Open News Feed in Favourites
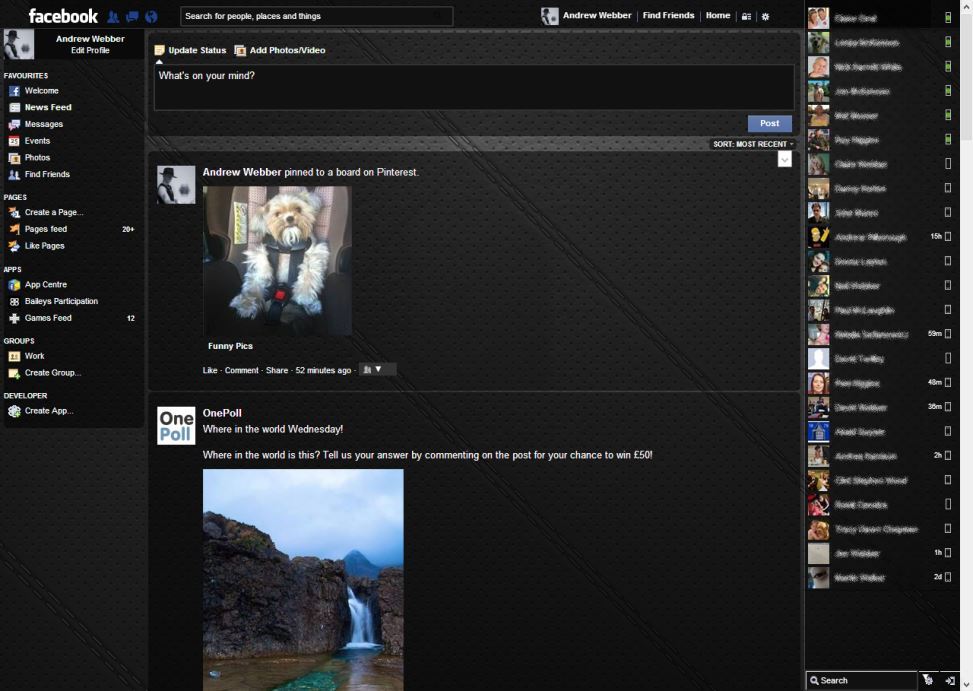 (x=48, y=107)
